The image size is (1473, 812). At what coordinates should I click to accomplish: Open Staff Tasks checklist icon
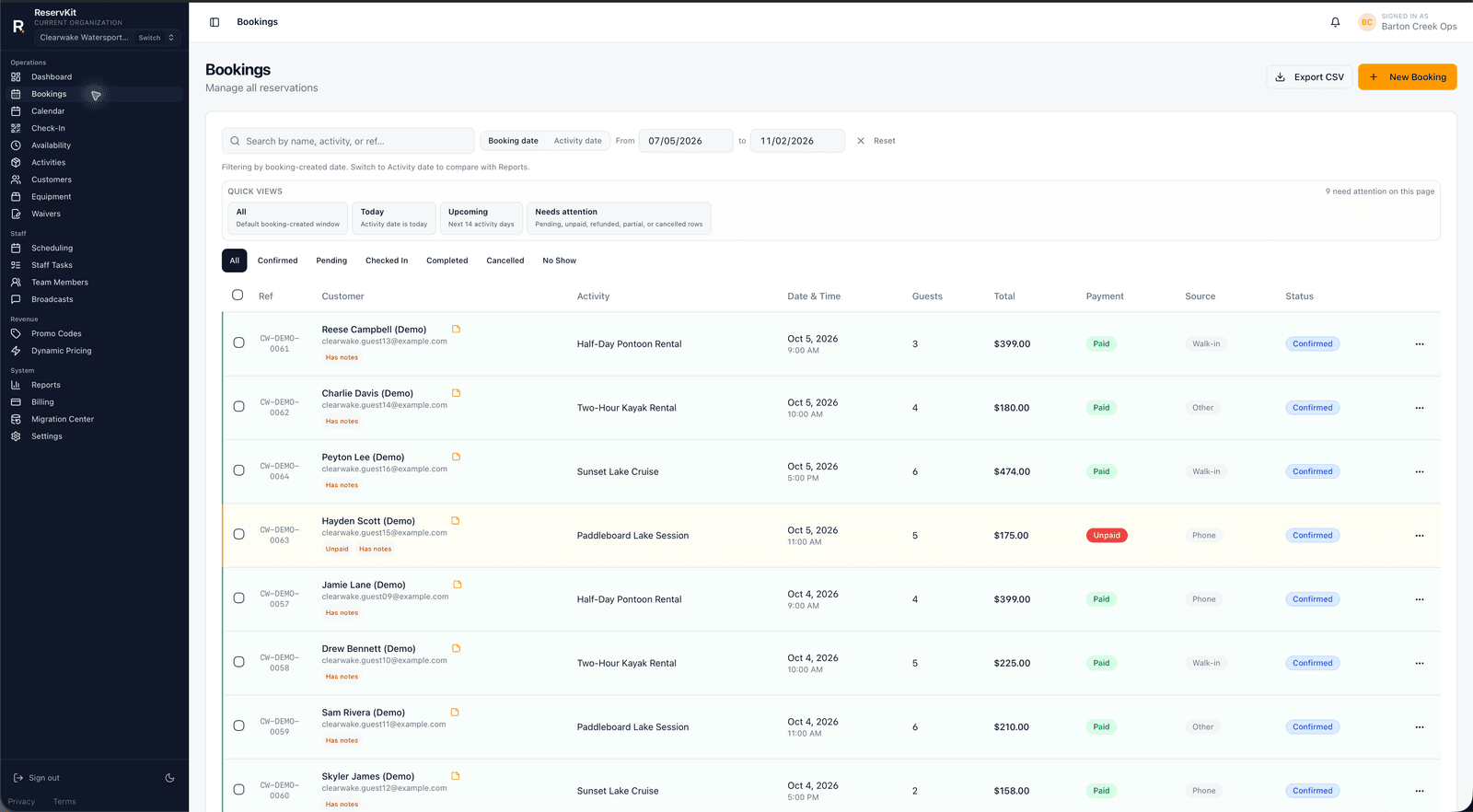click(16, 265)
